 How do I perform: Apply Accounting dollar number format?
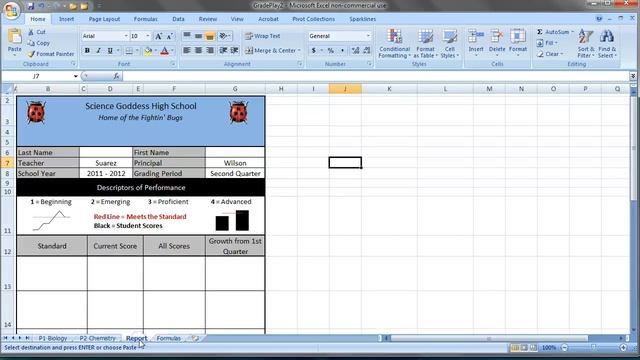[x=313, y=51]
